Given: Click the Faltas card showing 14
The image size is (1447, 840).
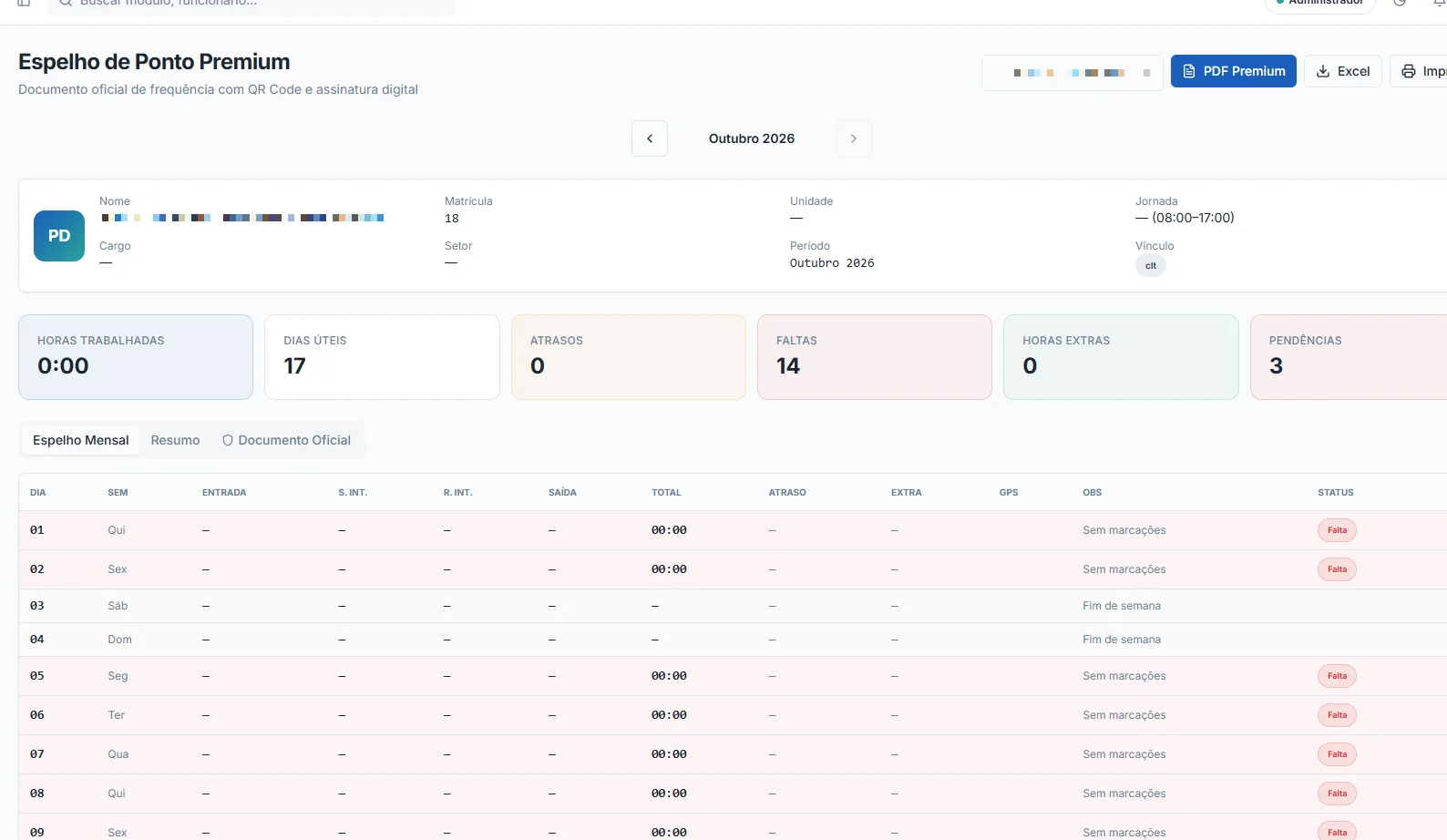Looking at the screenshot, I should pyautogui.click(x=875, y=357).
